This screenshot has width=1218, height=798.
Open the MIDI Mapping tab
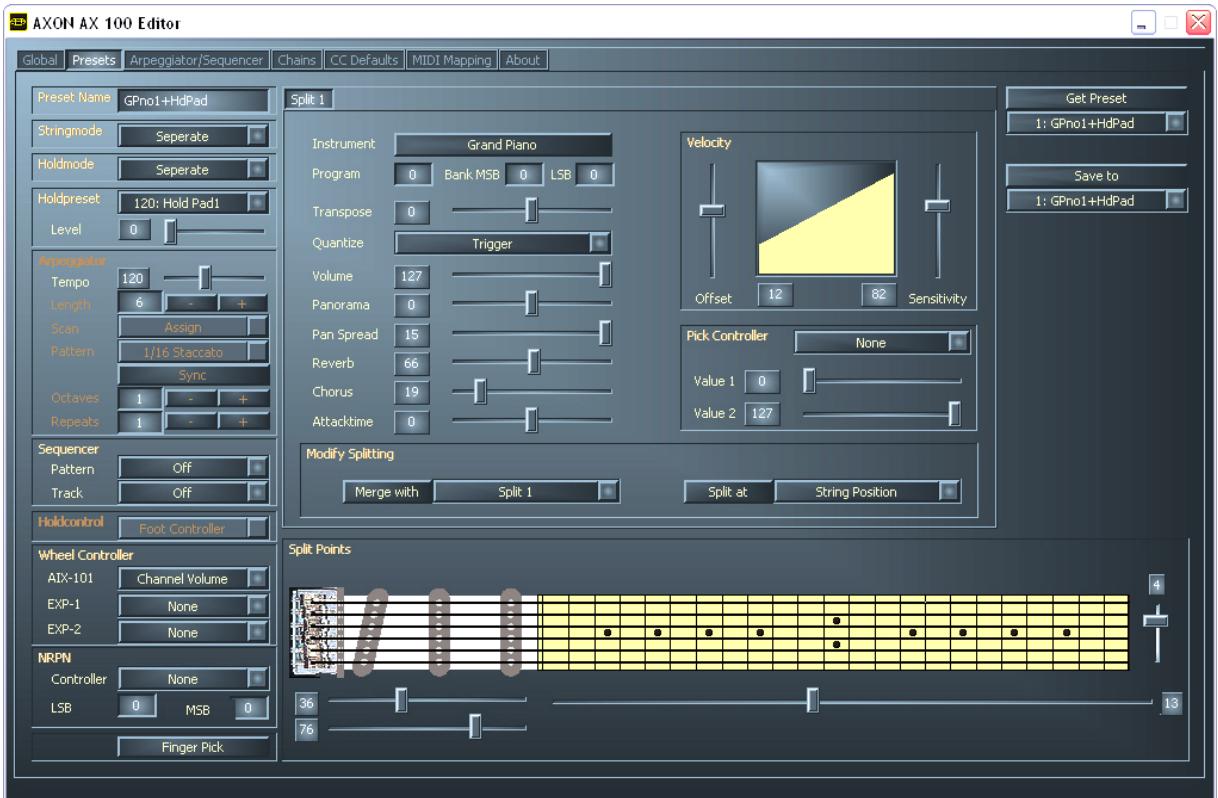pyautogui.click(x=452, y=60)
